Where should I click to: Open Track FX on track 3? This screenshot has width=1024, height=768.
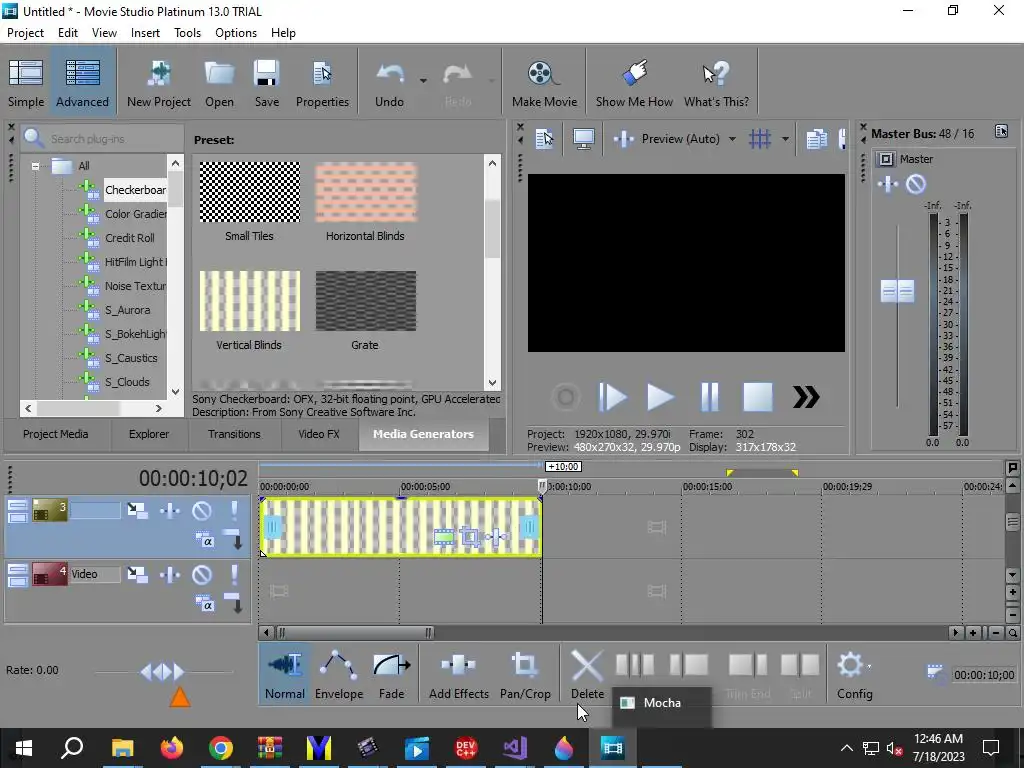170,510
